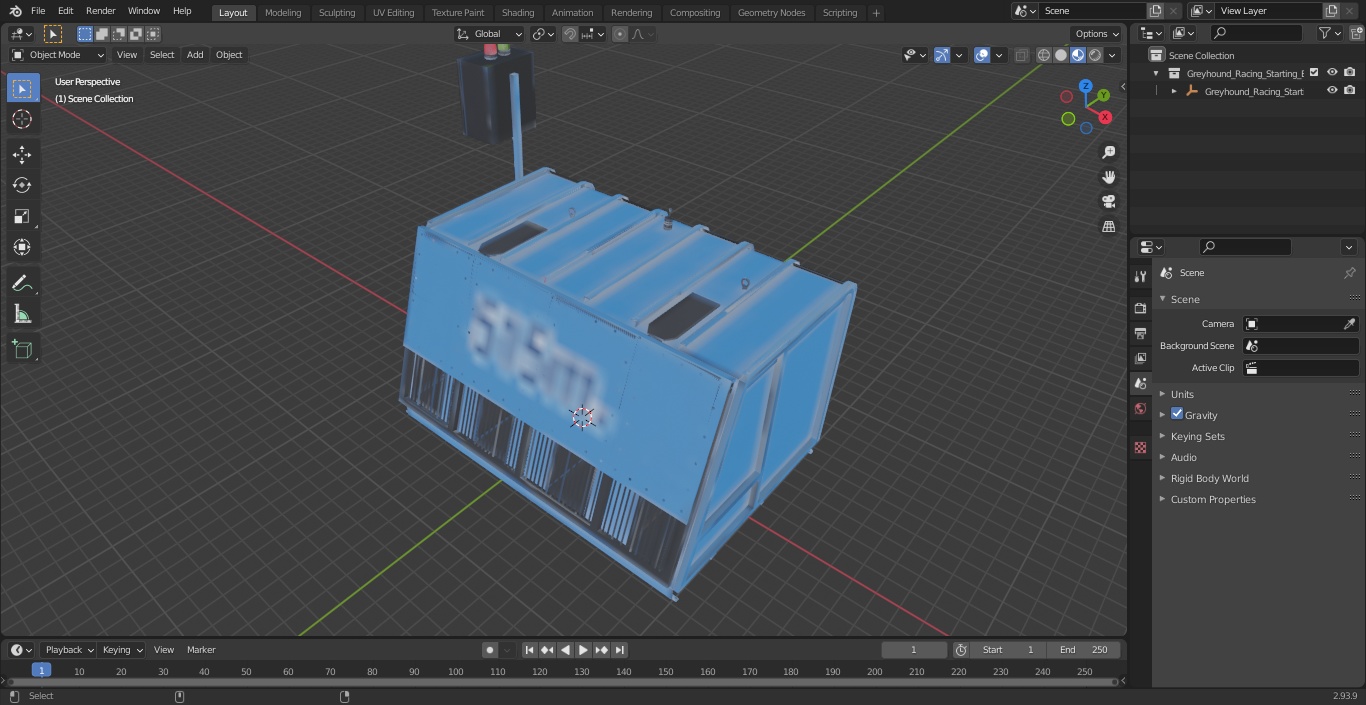This screenshot has height=705, width=1366.
Task: Open the View Layer properties tab
Action: (1140, 358)
